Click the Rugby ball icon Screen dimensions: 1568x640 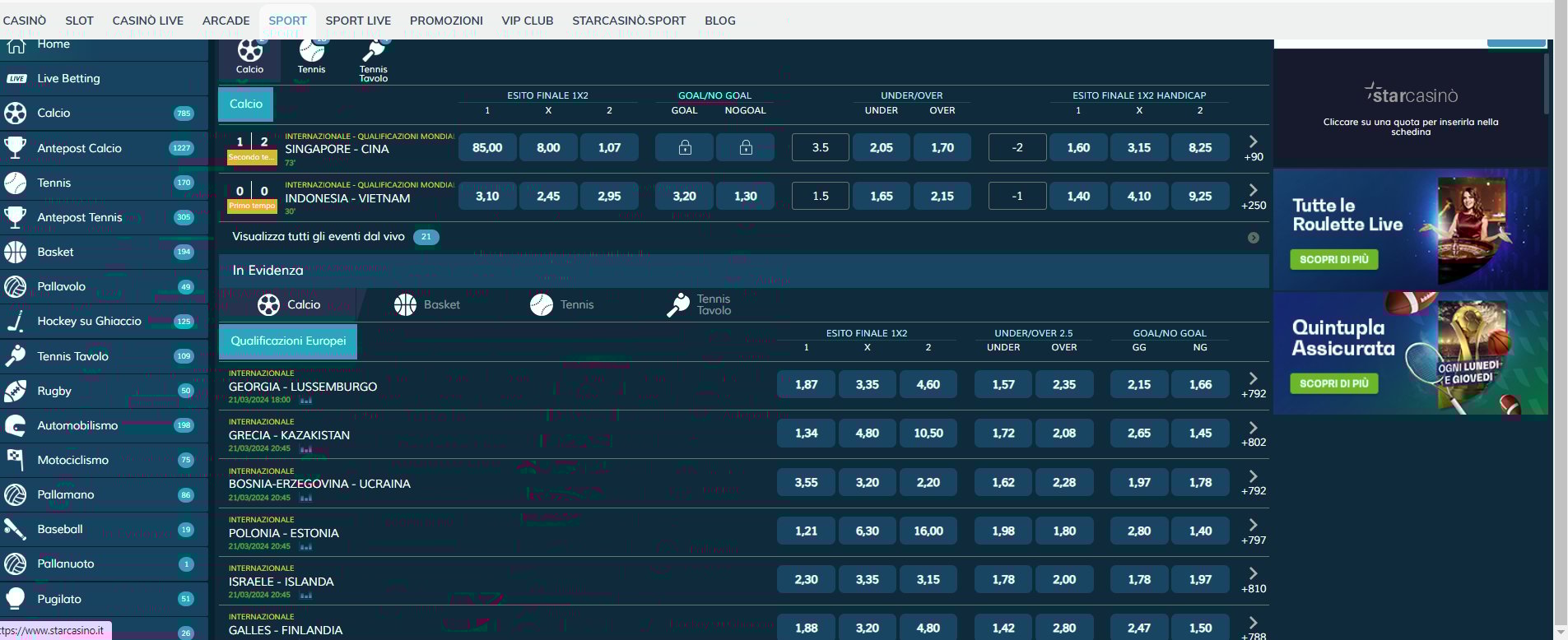[x=16, y=391]
